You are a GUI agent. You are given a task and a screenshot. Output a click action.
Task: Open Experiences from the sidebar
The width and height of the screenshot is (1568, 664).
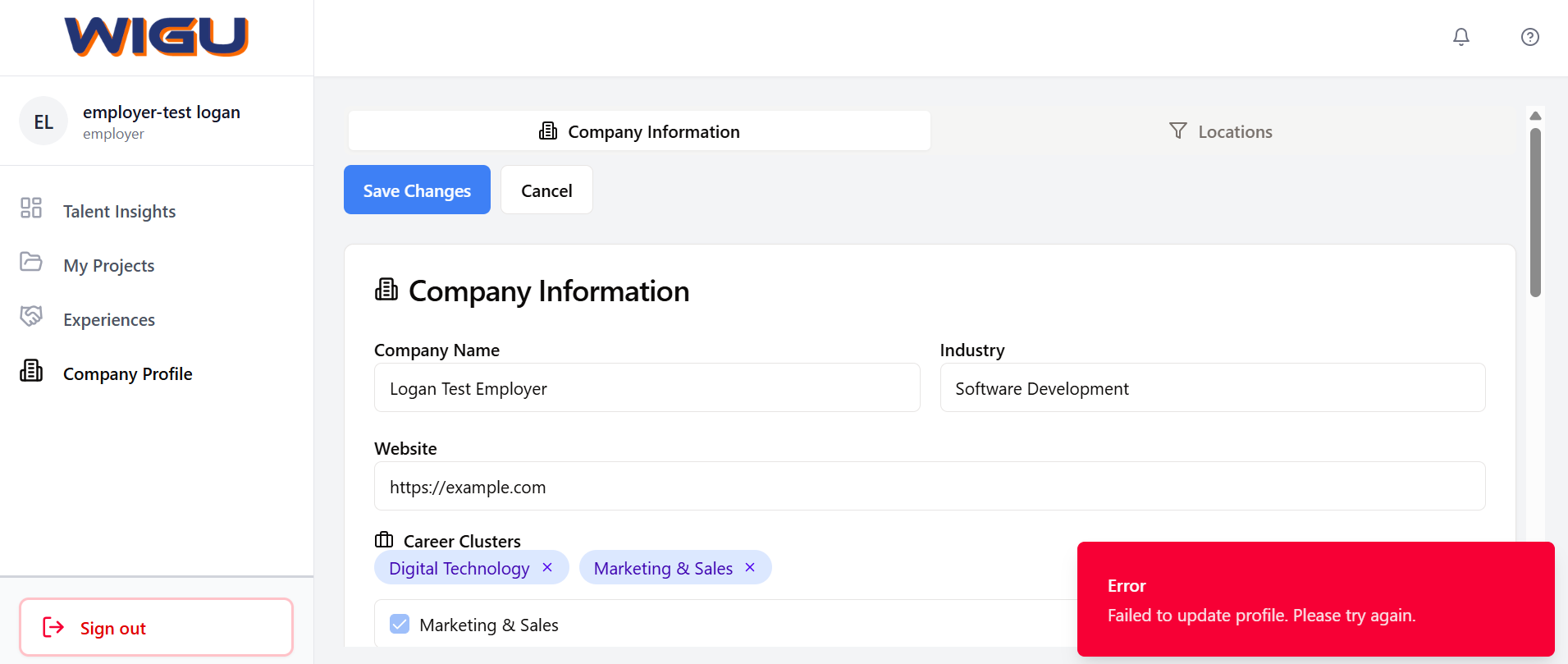pyautogui.click(x=108, y=320)
